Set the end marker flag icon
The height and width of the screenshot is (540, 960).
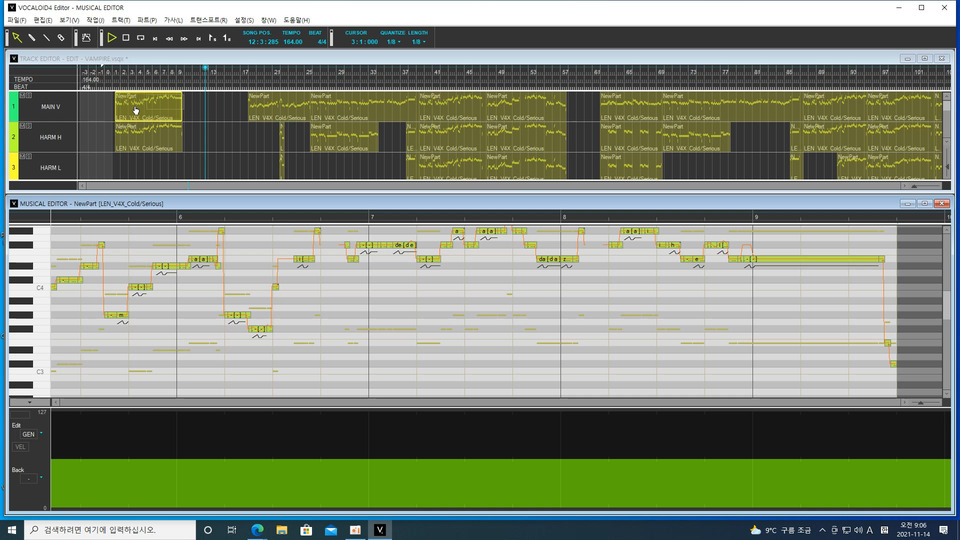[227, 38]
